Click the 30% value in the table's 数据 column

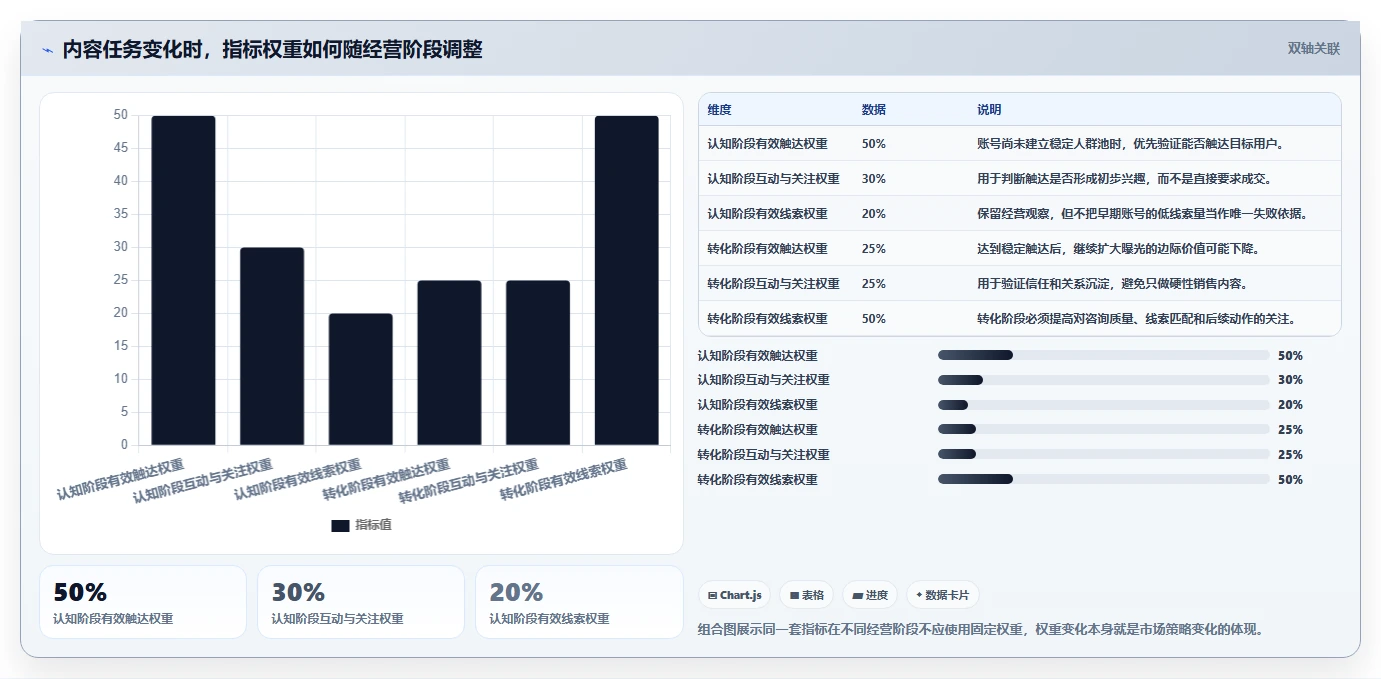(x=873, y=179)
